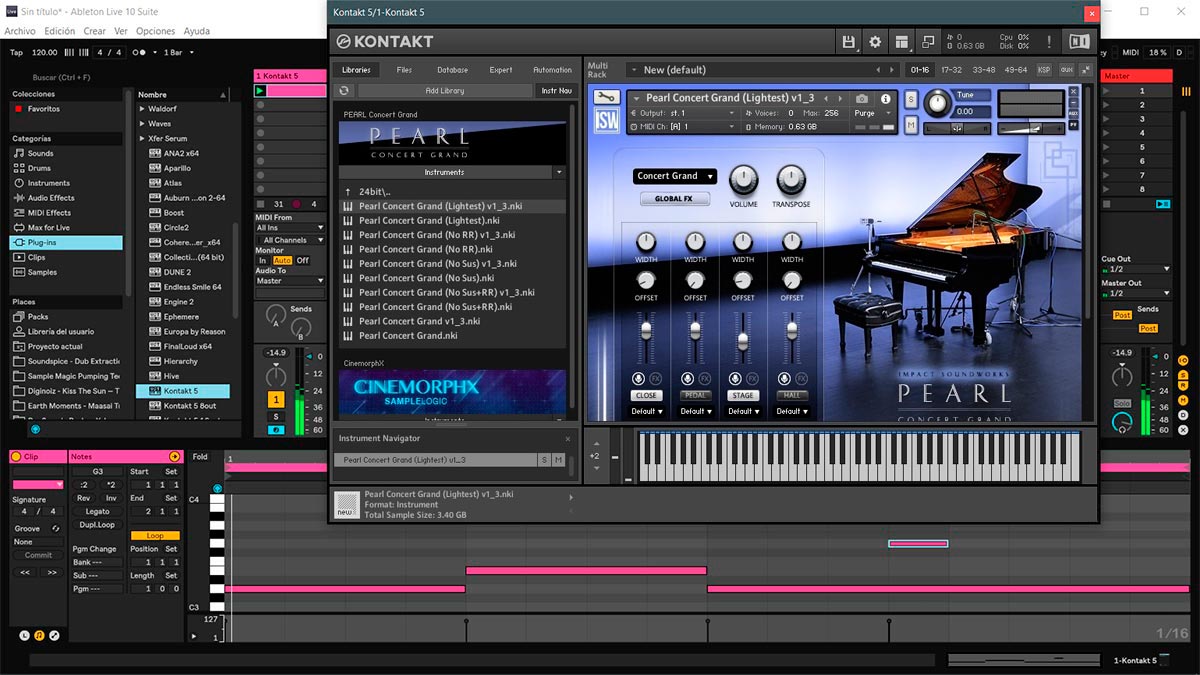Click the groove hot-swap icon
Screen dimensions: 1200x675
click(56, 528)
